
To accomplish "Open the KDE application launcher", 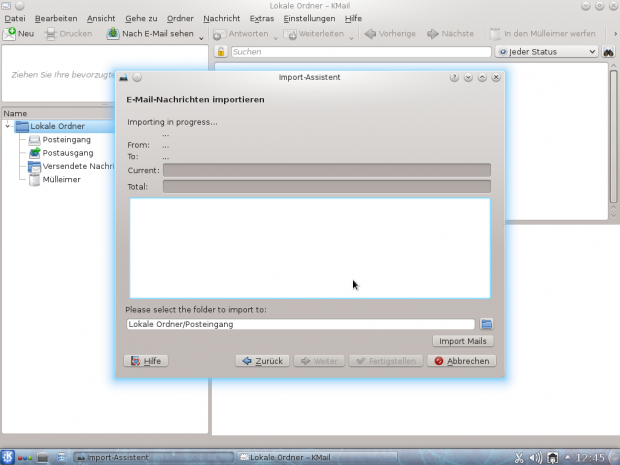I will pos(8,457).
